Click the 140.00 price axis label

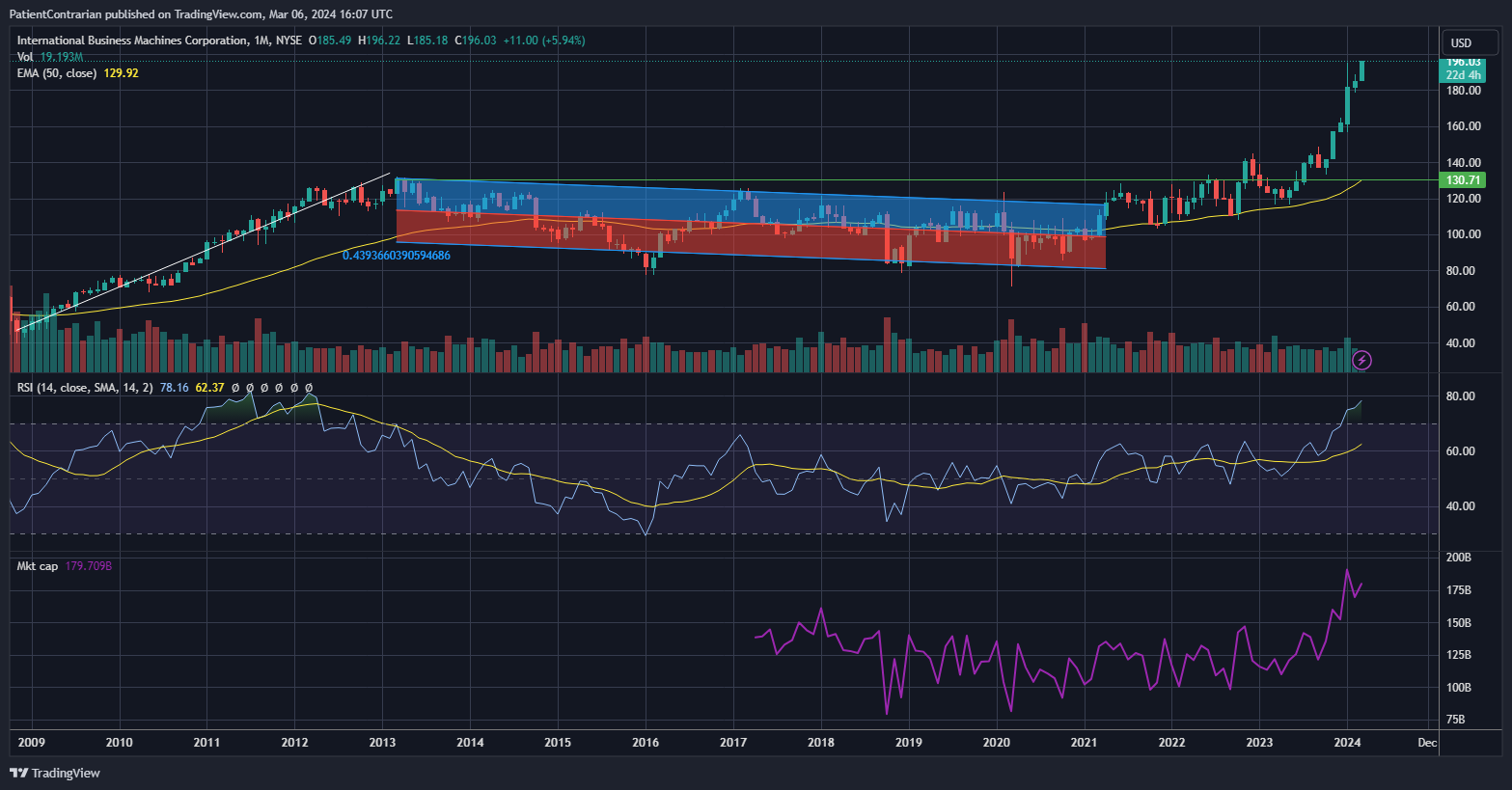1464,163
